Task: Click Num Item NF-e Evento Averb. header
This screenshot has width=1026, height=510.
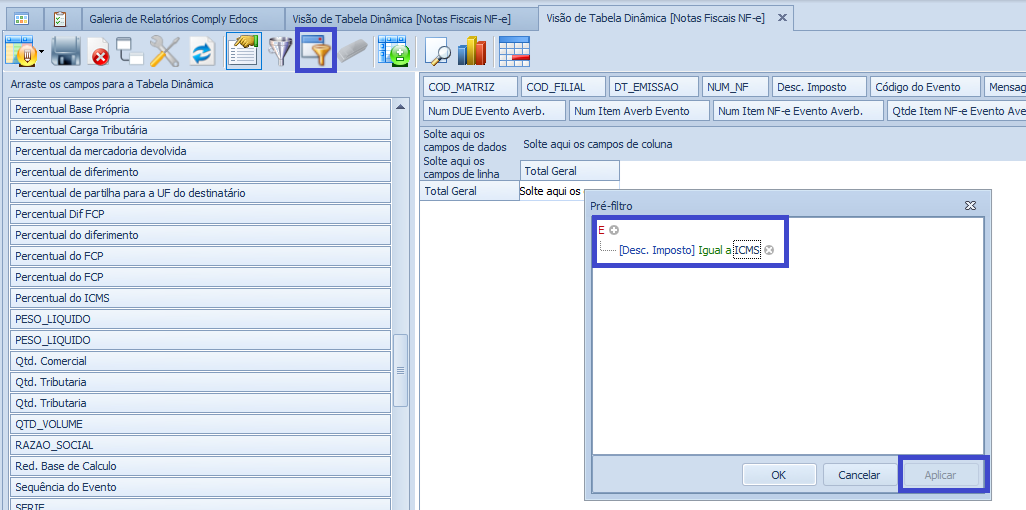Action: point(798,111)
